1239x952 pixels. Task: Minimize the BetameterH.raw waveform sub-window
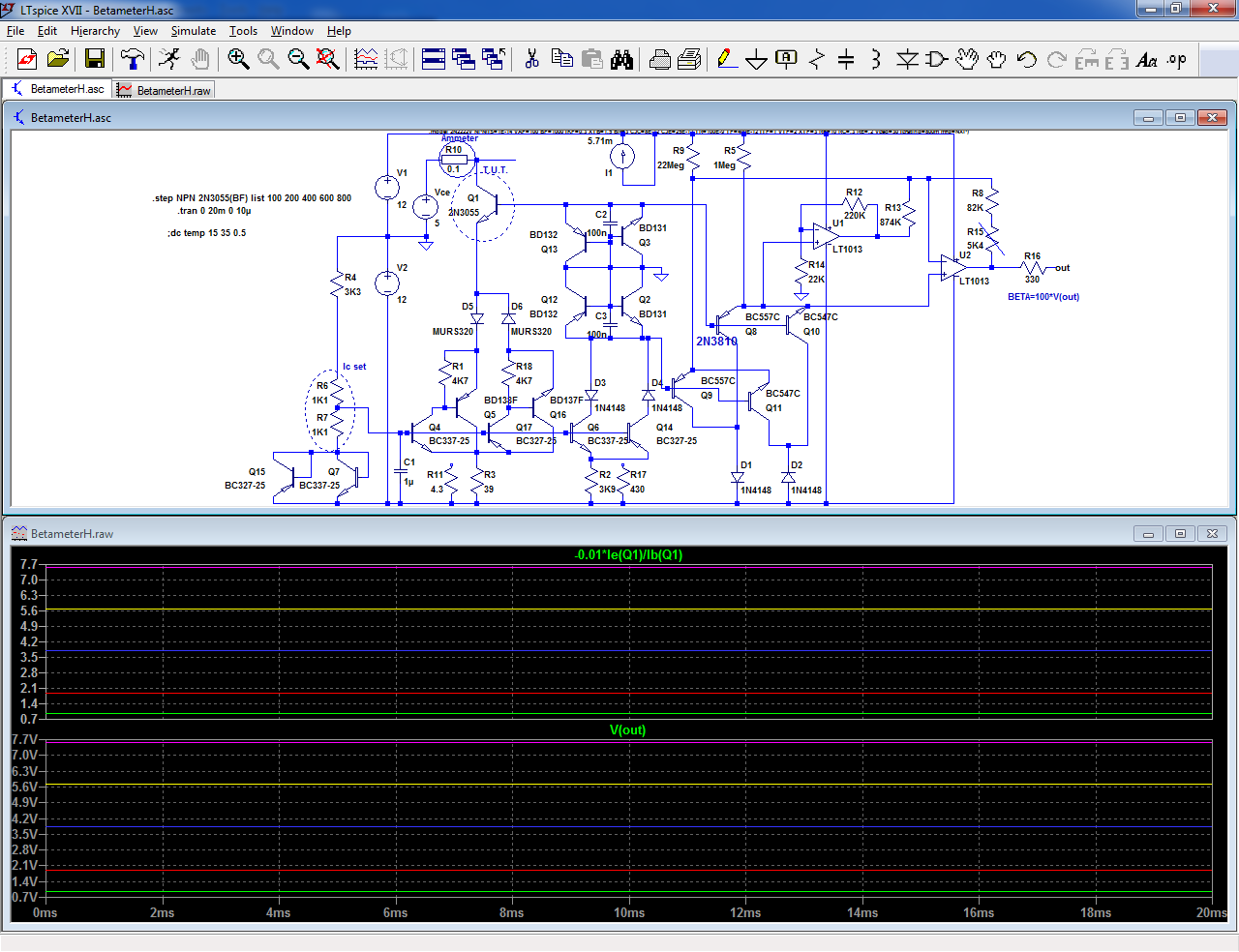(x=1148, y=534)
